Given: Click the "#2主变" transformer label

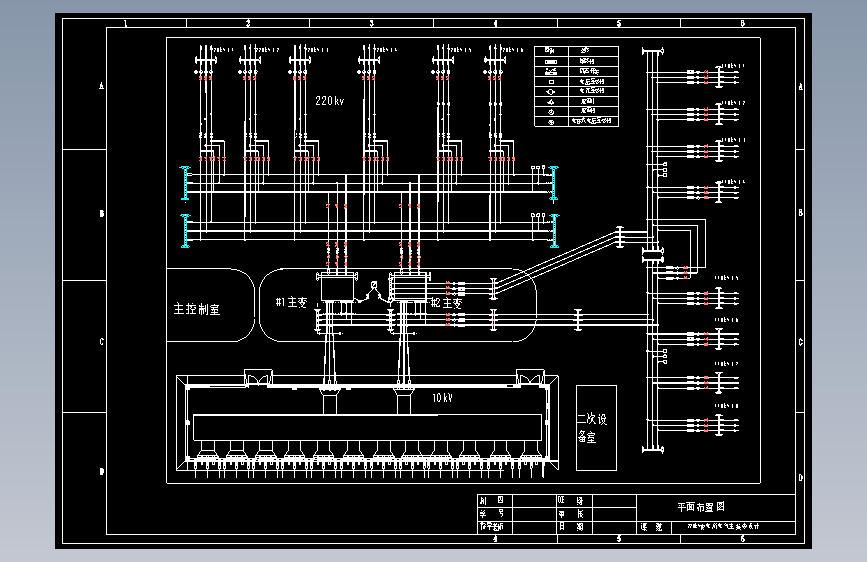Looking at the screenshot, I should click(x=446, y=303).
